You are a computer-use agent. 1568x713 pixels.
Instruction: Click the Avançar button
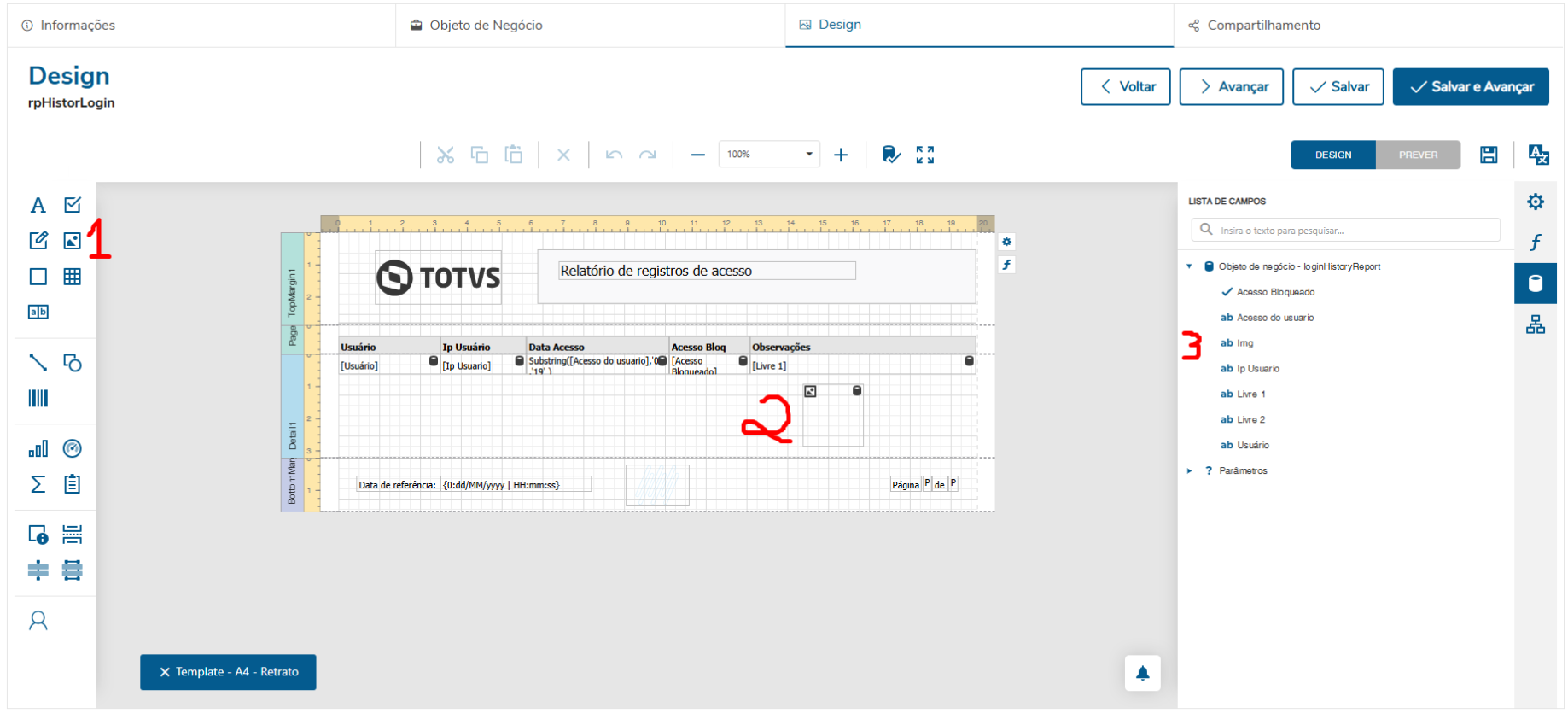tap(1232, 87)
